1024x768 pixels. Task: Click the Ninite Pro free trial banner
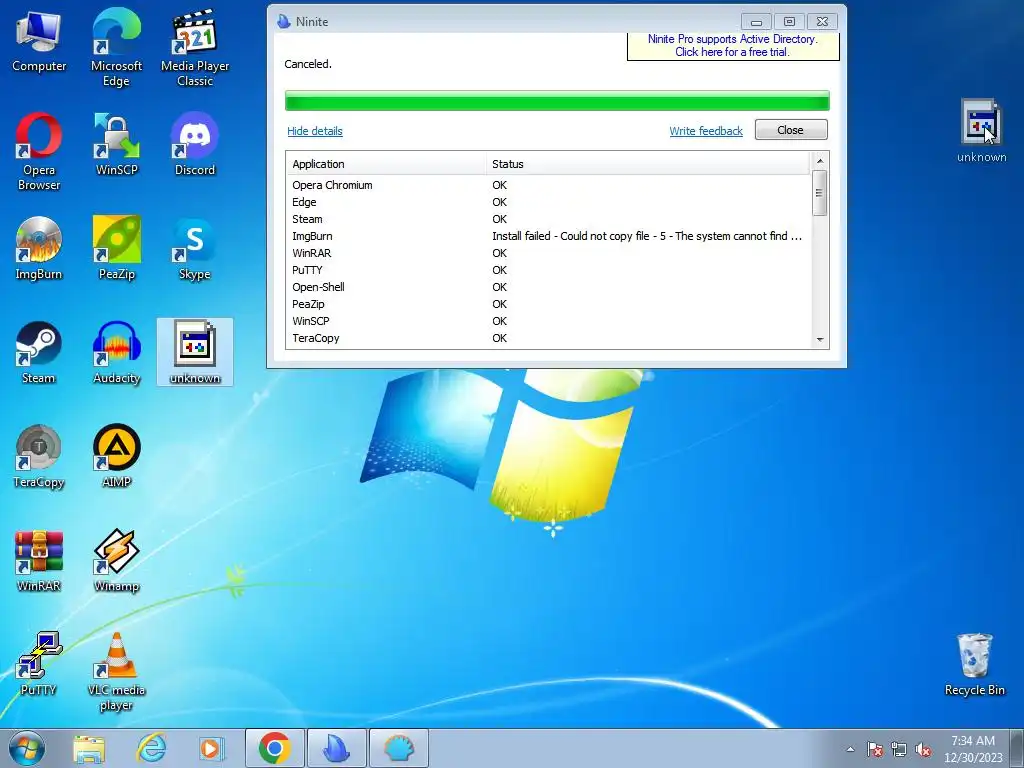(x=733, y=46)
